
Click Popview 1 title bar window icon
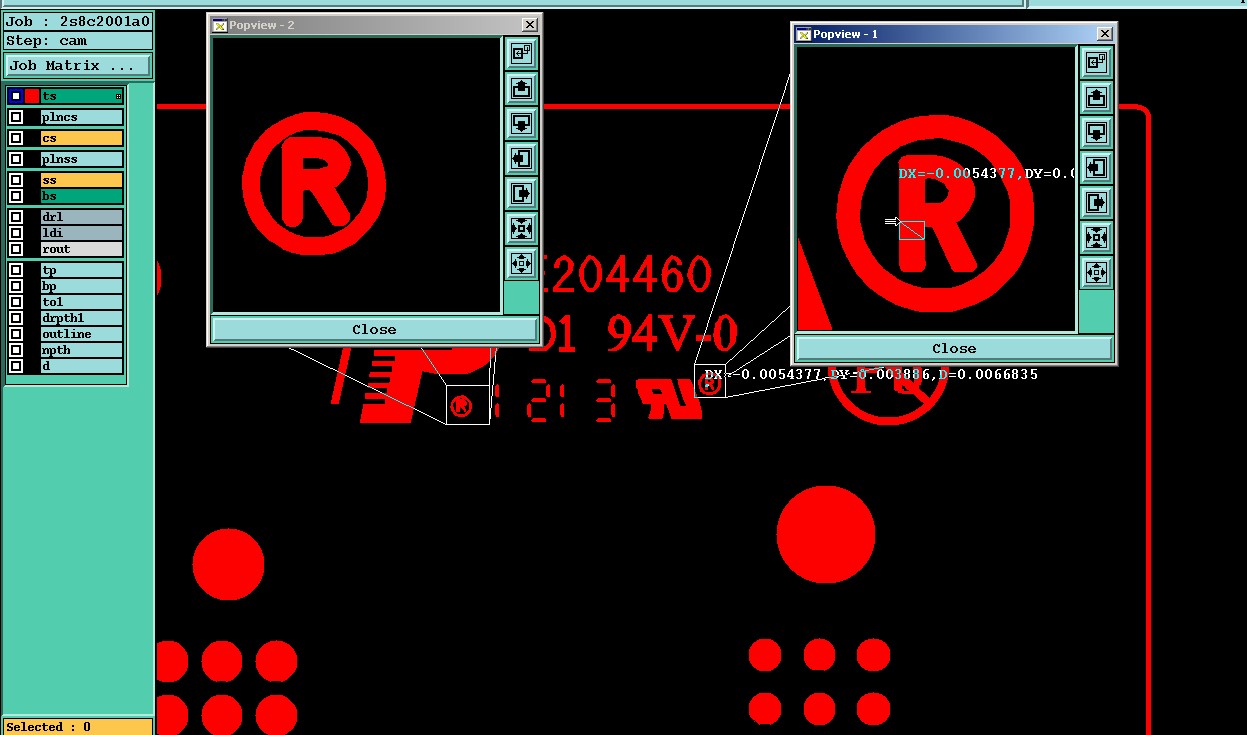[804, 34]
